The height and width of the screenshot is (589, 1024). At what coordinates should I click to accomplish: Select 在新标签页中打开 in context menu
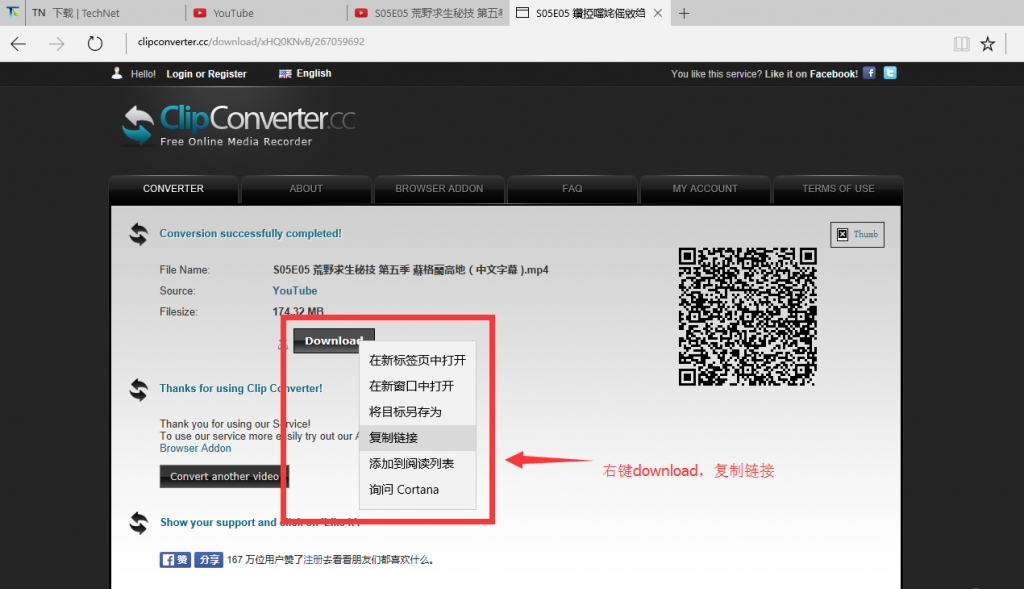point(418,360)
